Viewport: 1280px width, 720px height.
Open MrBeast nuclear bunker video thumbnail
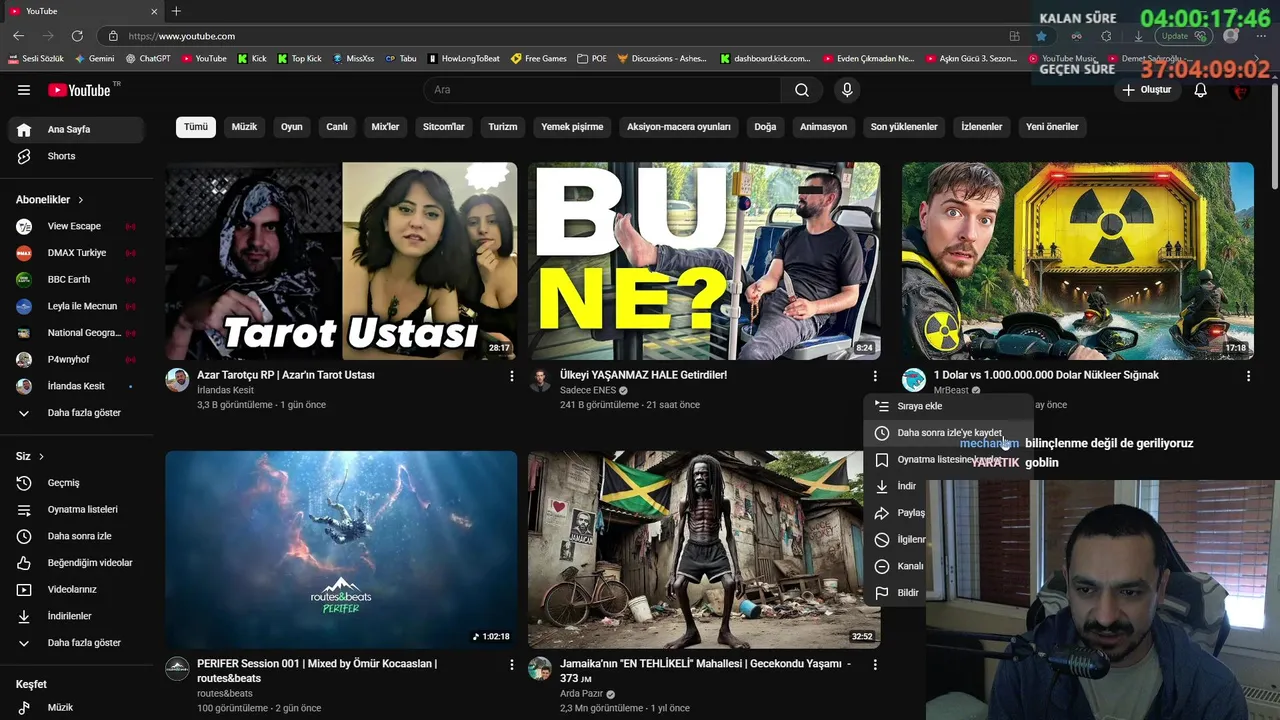point(1078,261)
